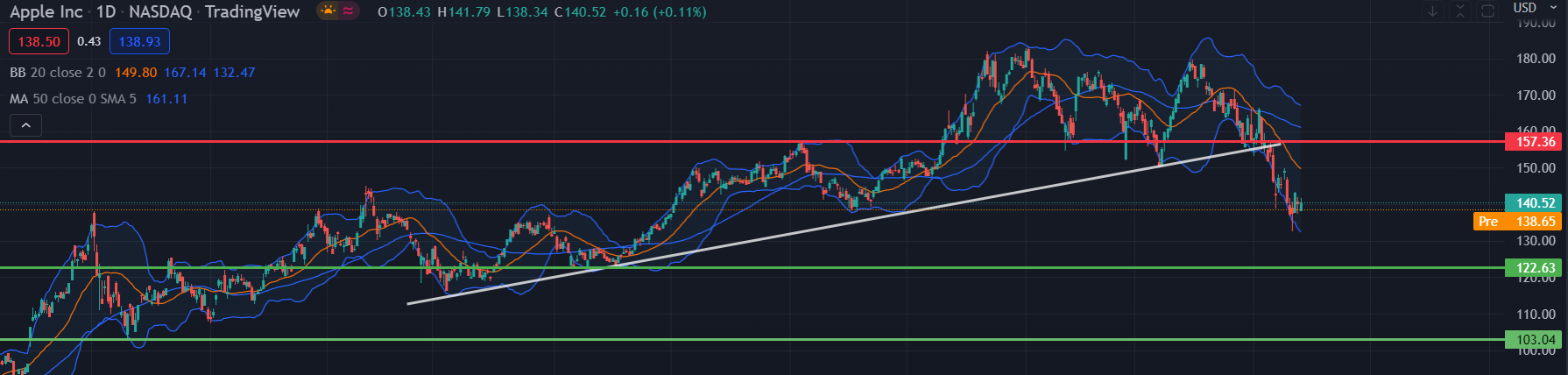
Task: Click the green 122.63 price label
Action: pos(1533,268)
